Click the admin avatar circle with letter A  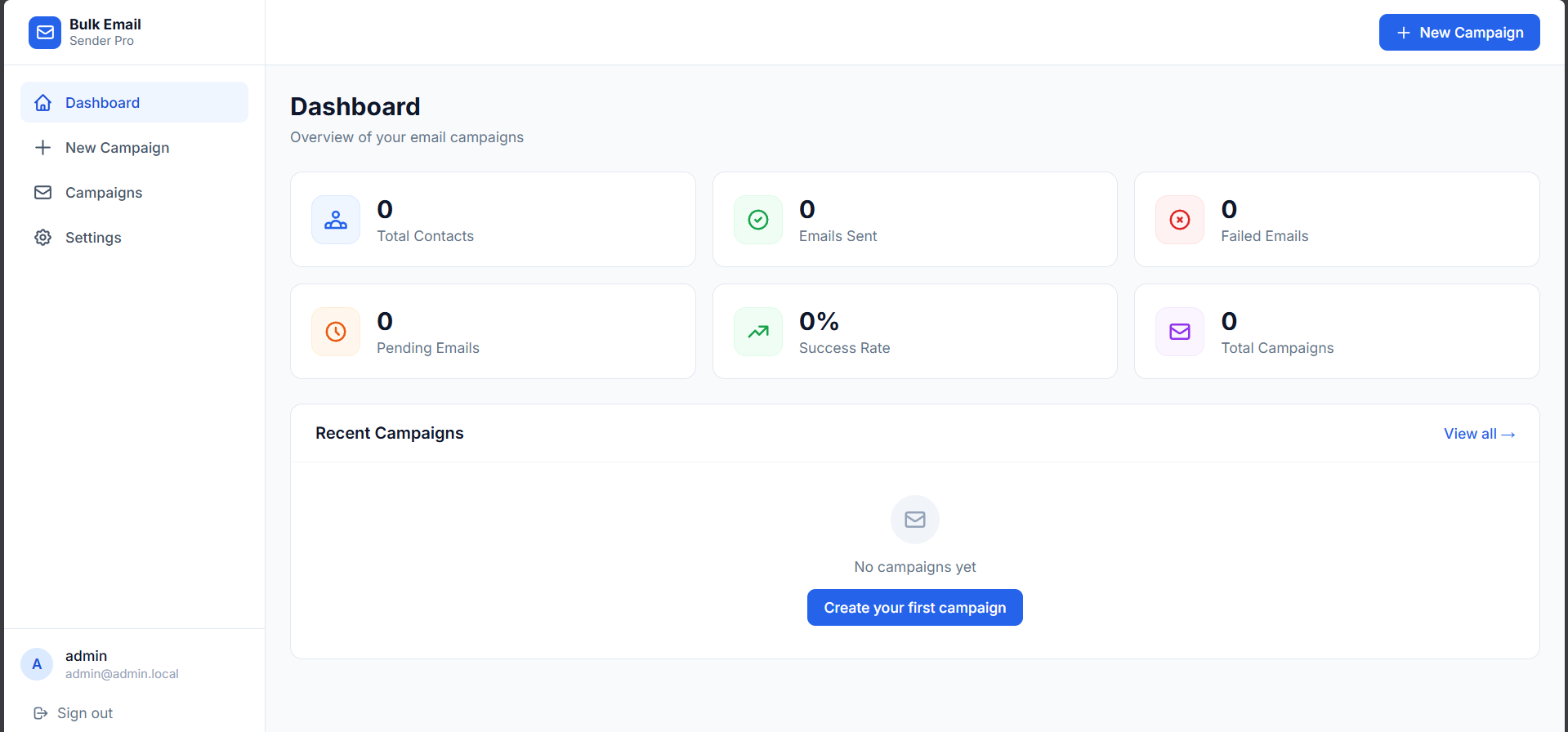pyautogui.click(x=37, y=664)
